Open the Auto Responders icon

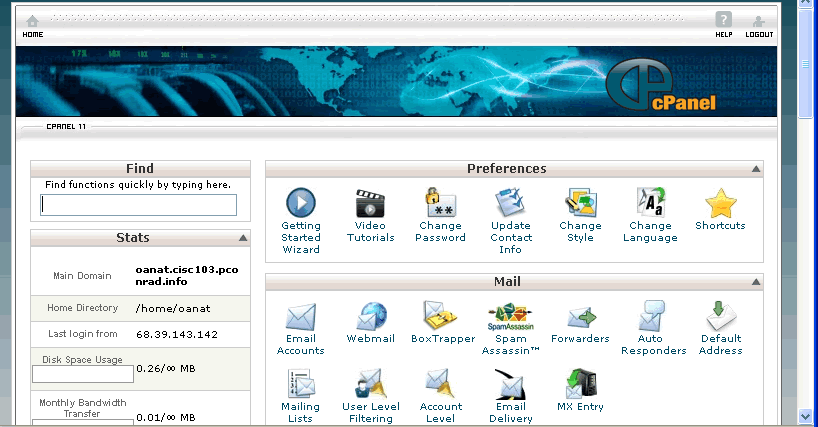[x=651, y=315]
